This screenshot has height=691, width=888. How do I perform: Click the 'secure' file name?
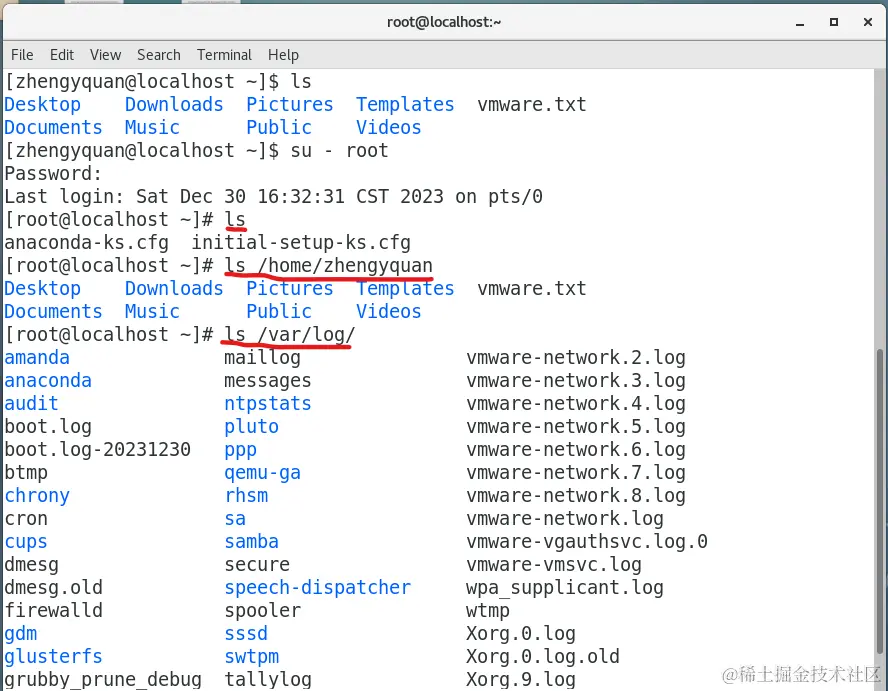click(257, 565)
